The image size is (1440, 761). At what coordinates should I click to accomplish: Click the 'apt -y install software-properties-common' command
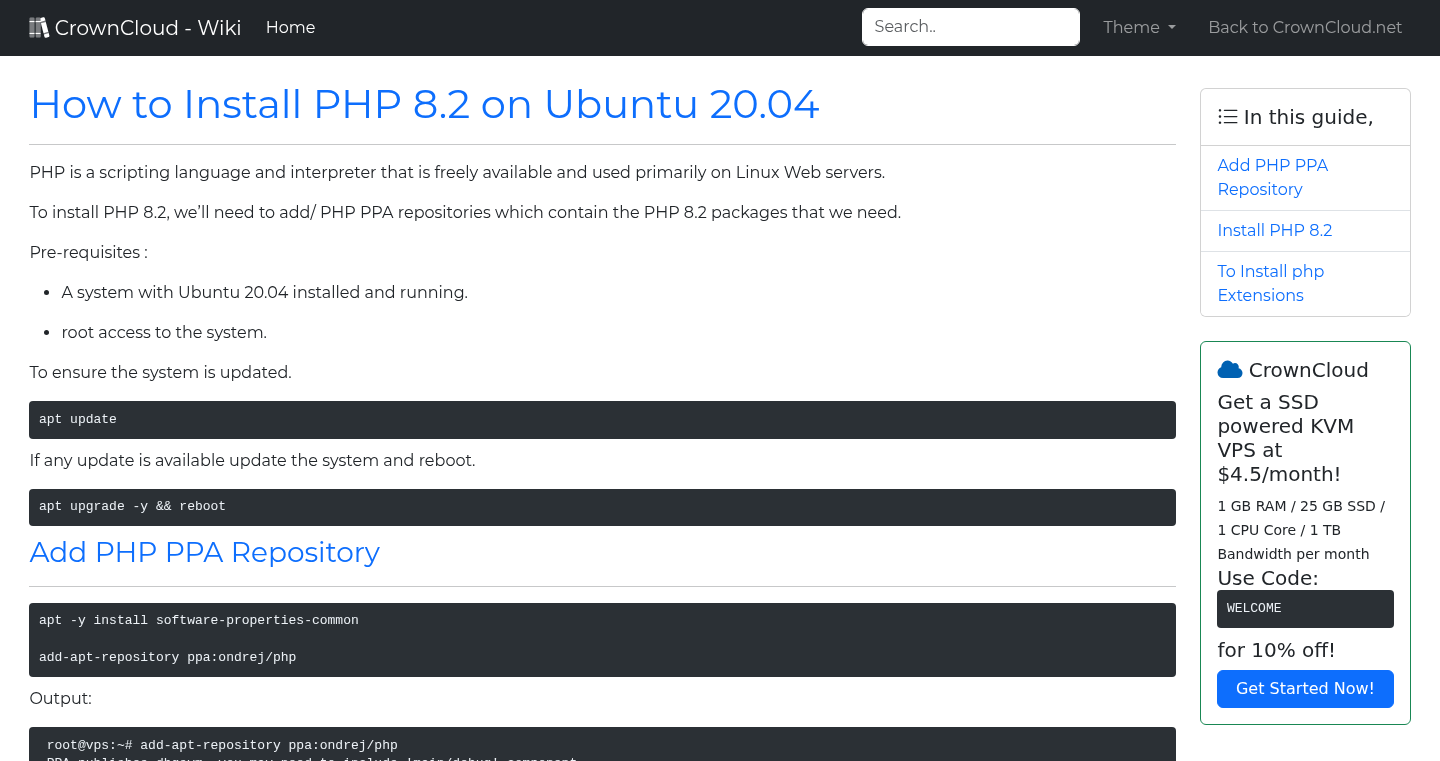click(x=198, y=620)
